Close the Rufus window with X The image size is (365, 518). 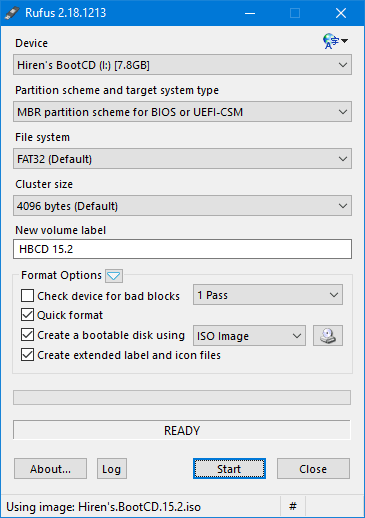click(341, 13)
